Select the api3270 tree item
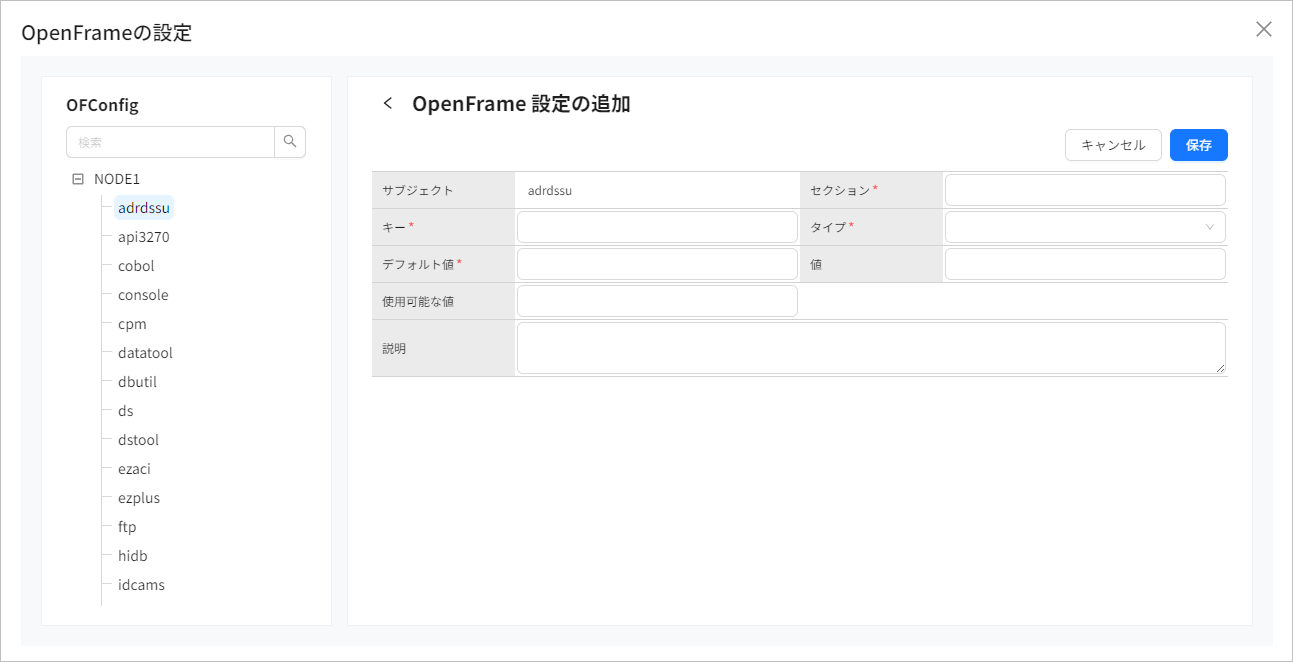This screenshot has height=662, width=1293. click(x=142, y=236)
